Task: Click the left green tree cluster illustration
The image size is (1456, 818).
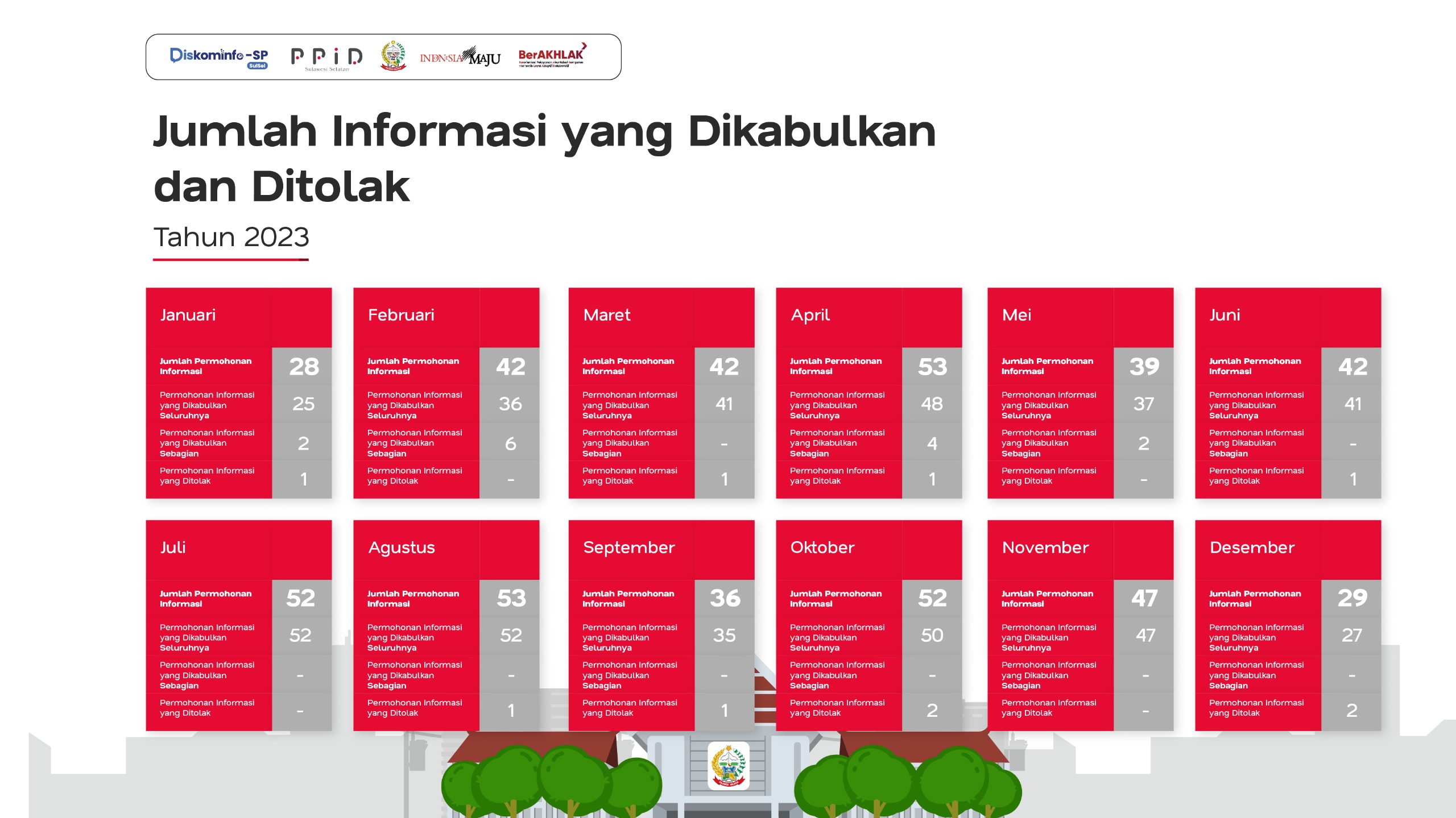Action: (x=551, y=782)
